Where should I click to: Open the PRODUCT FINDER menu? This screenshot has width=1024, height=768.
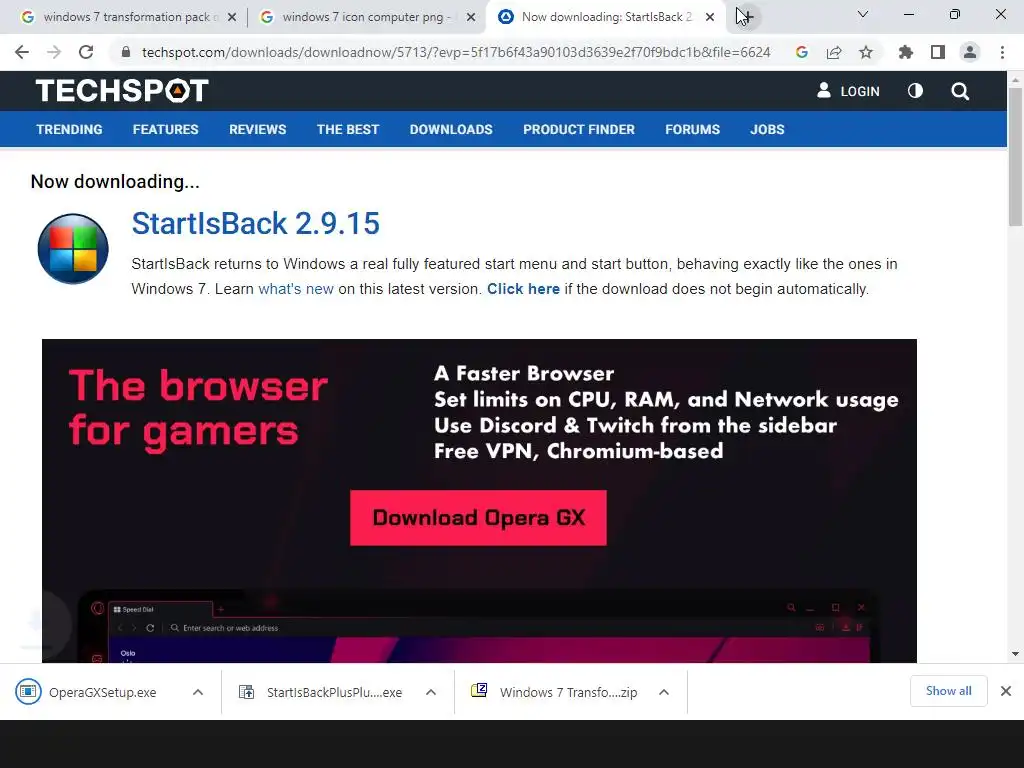click(x=579, y=129)
